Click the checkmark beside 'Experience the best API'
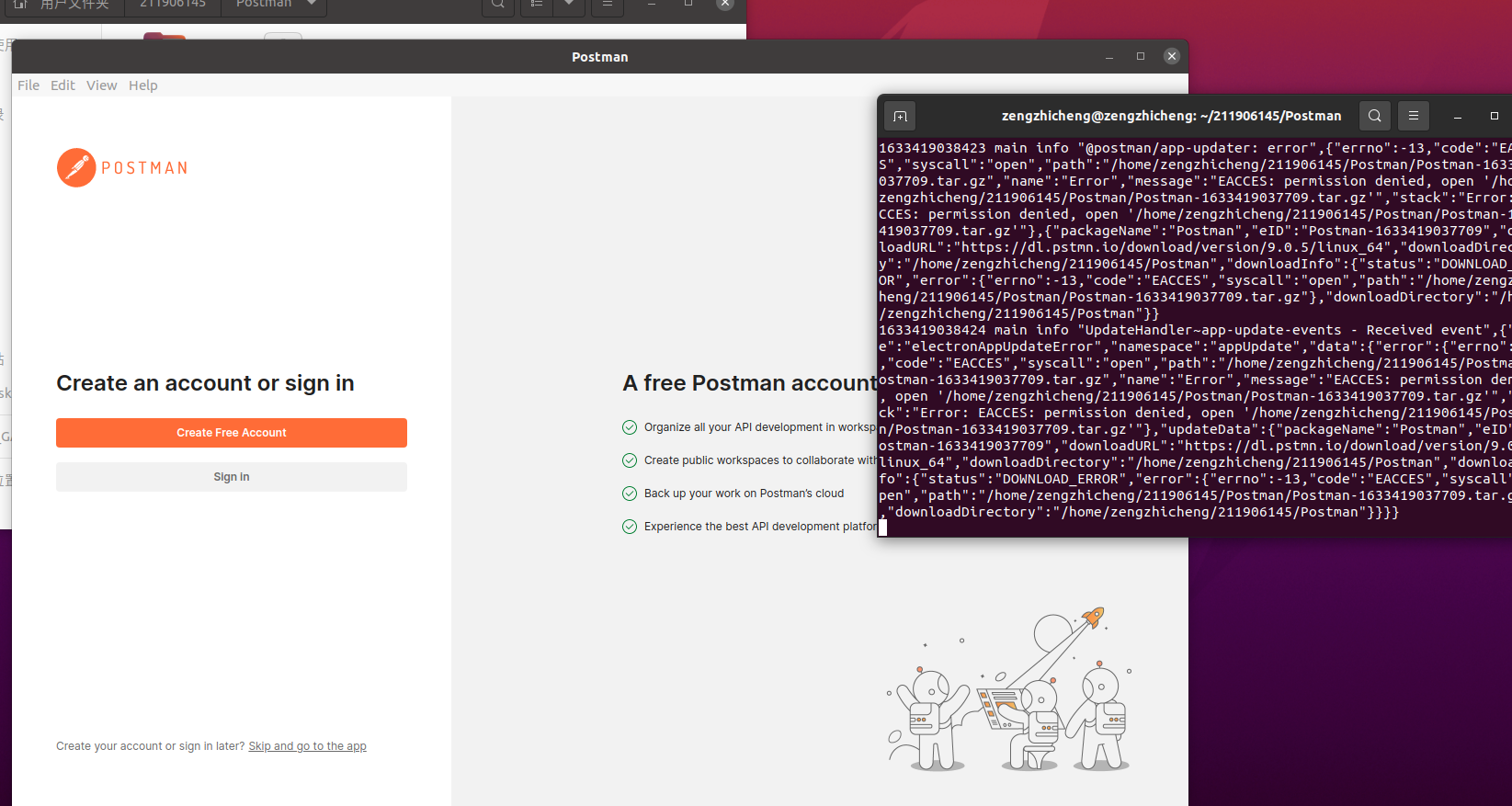The image size is (1512, 806). point(630,527)
